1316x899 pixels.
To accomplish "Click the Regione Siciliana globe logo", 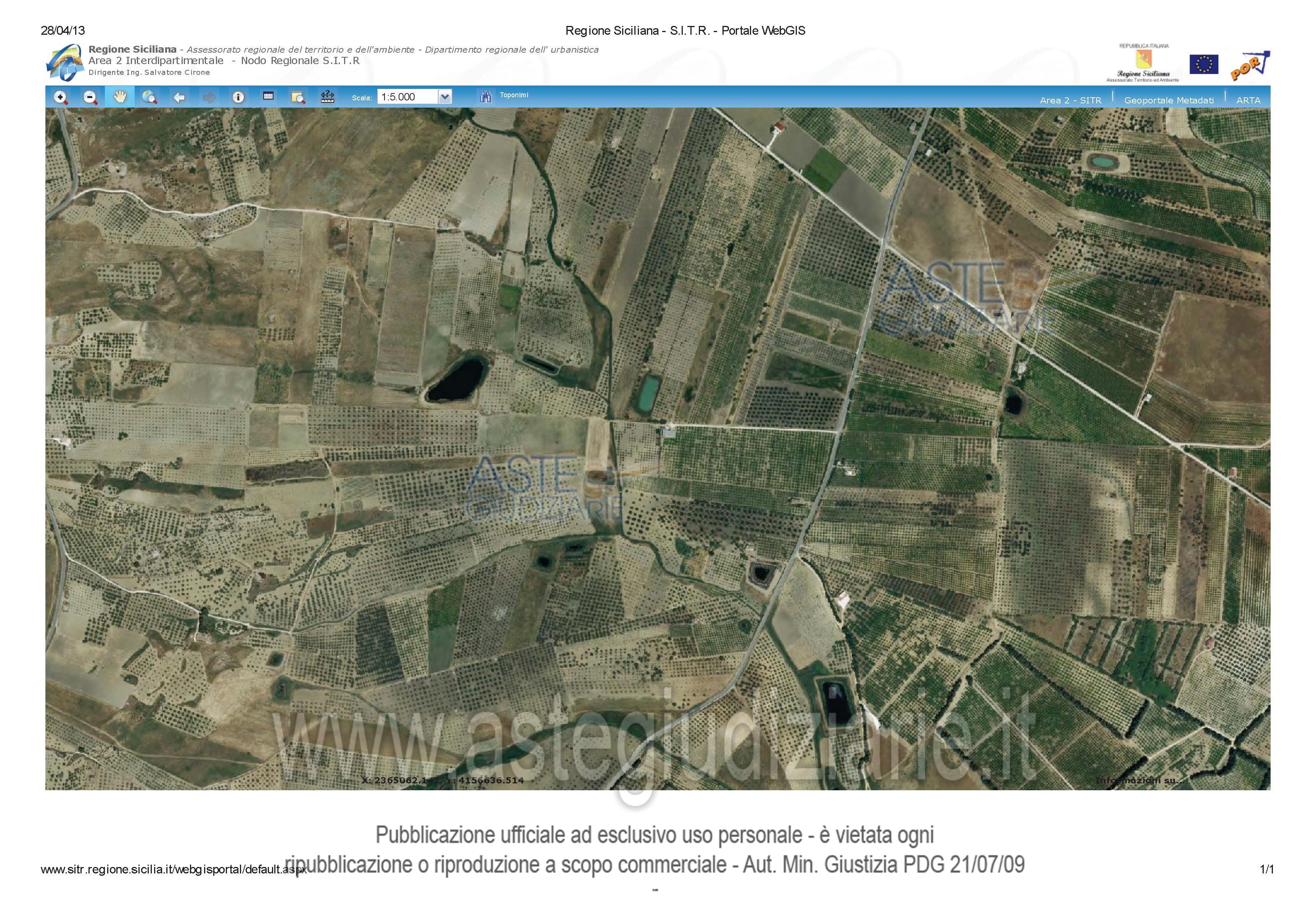I will pos(64,62).
